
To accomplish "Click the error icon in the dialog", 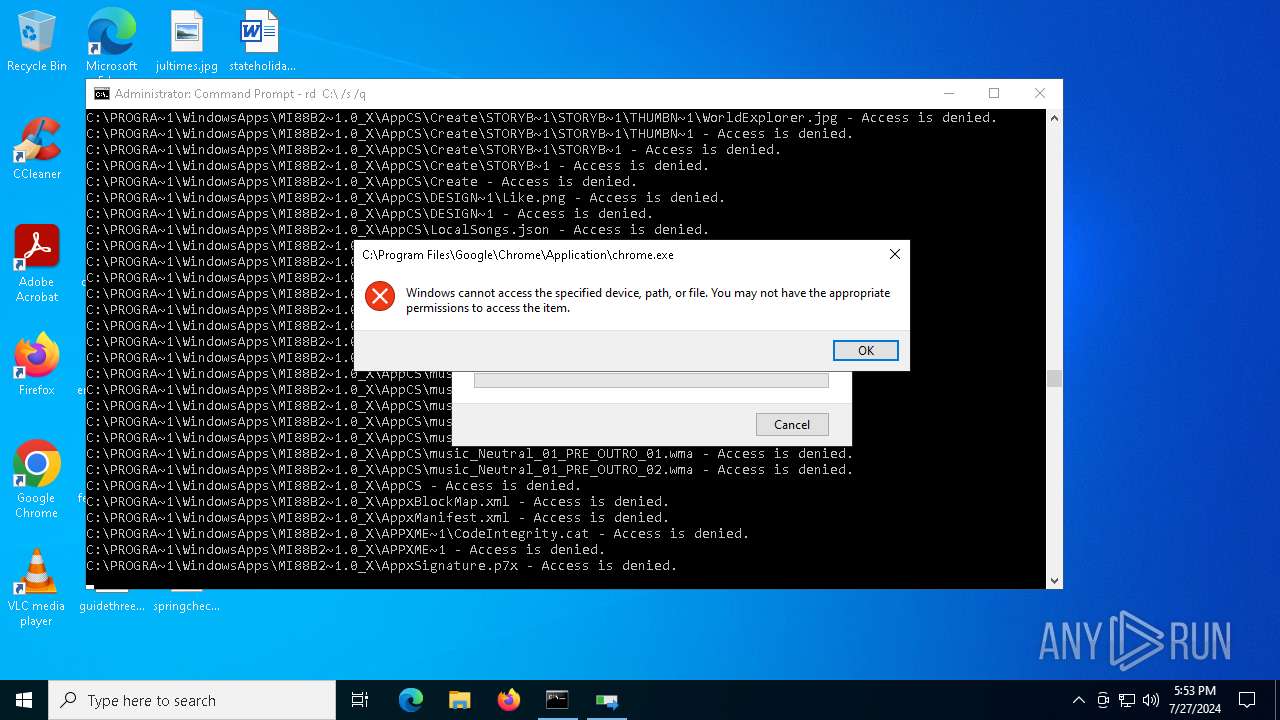I will point(380,295).
